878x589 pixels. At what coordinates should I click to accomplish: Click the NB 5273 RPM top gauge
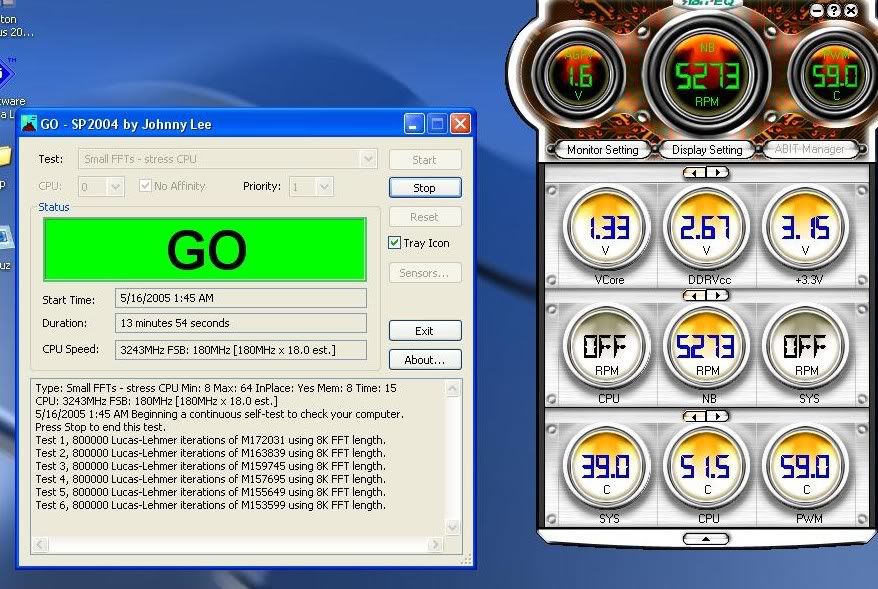click(x=707, y=76)
